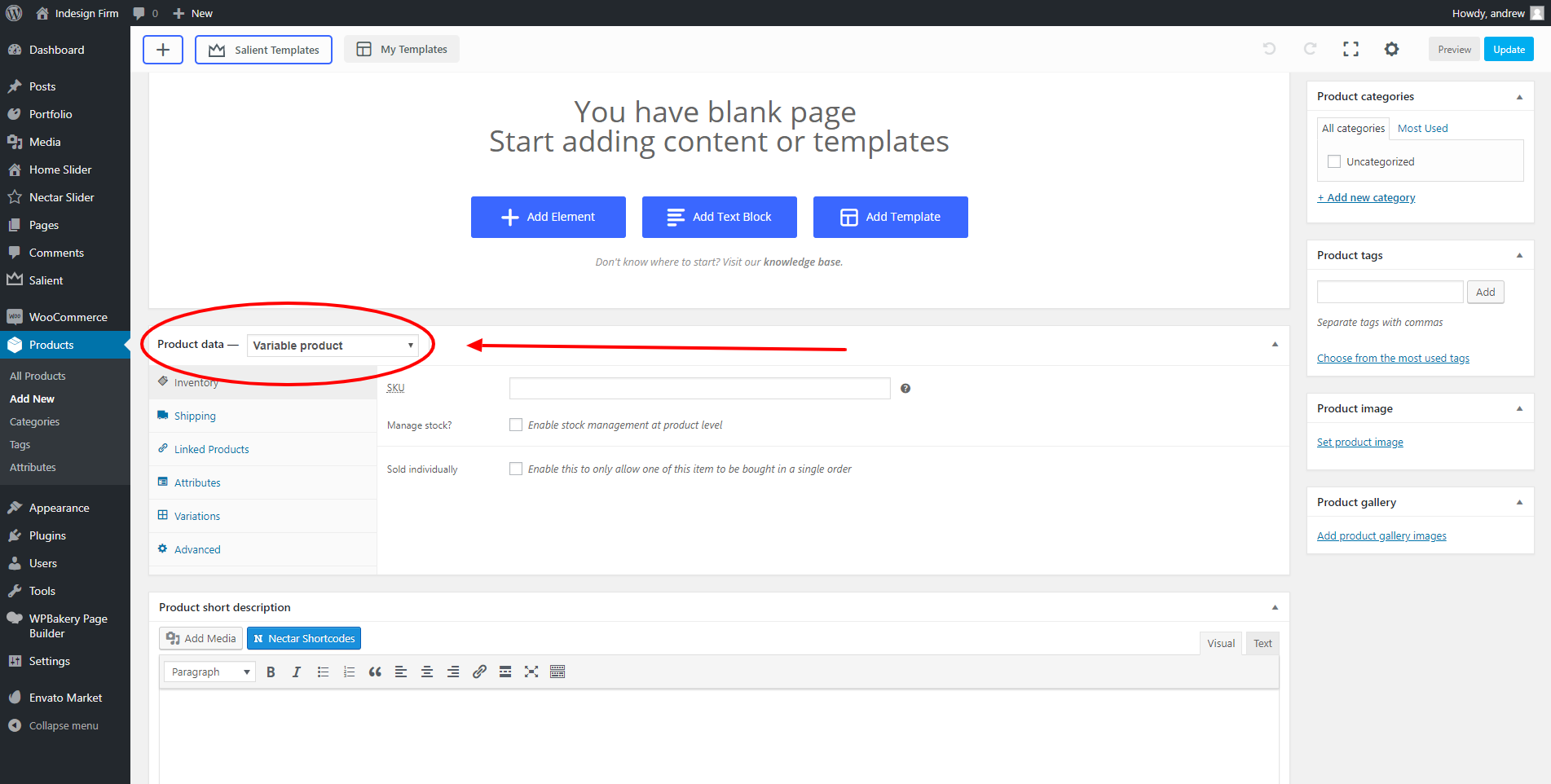The width and height of the screenshot is (1551, 784).
Task: Open the Variable product type dropdown
Action: click(333, 346)
